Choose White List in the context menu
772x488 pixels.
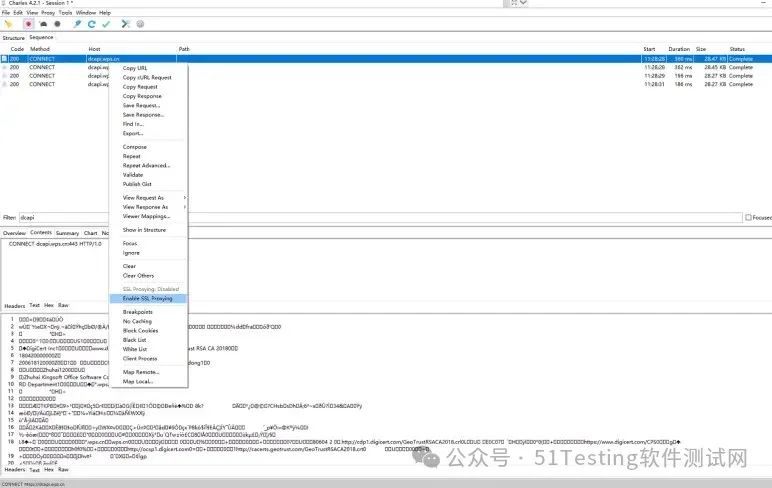[135, 349]
